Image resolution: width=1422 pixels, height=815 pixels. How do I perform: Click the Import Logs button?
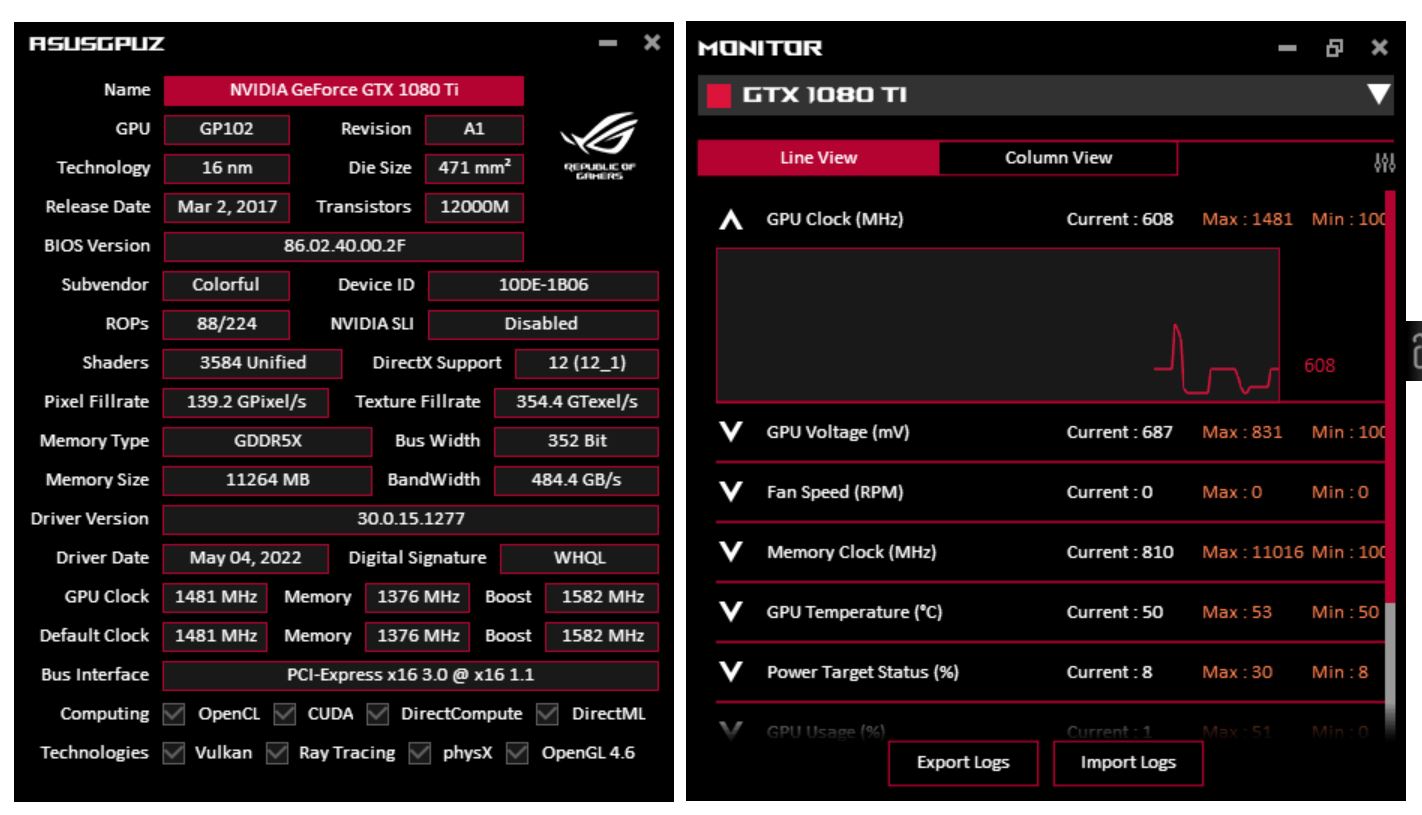tap(1128, 764)
